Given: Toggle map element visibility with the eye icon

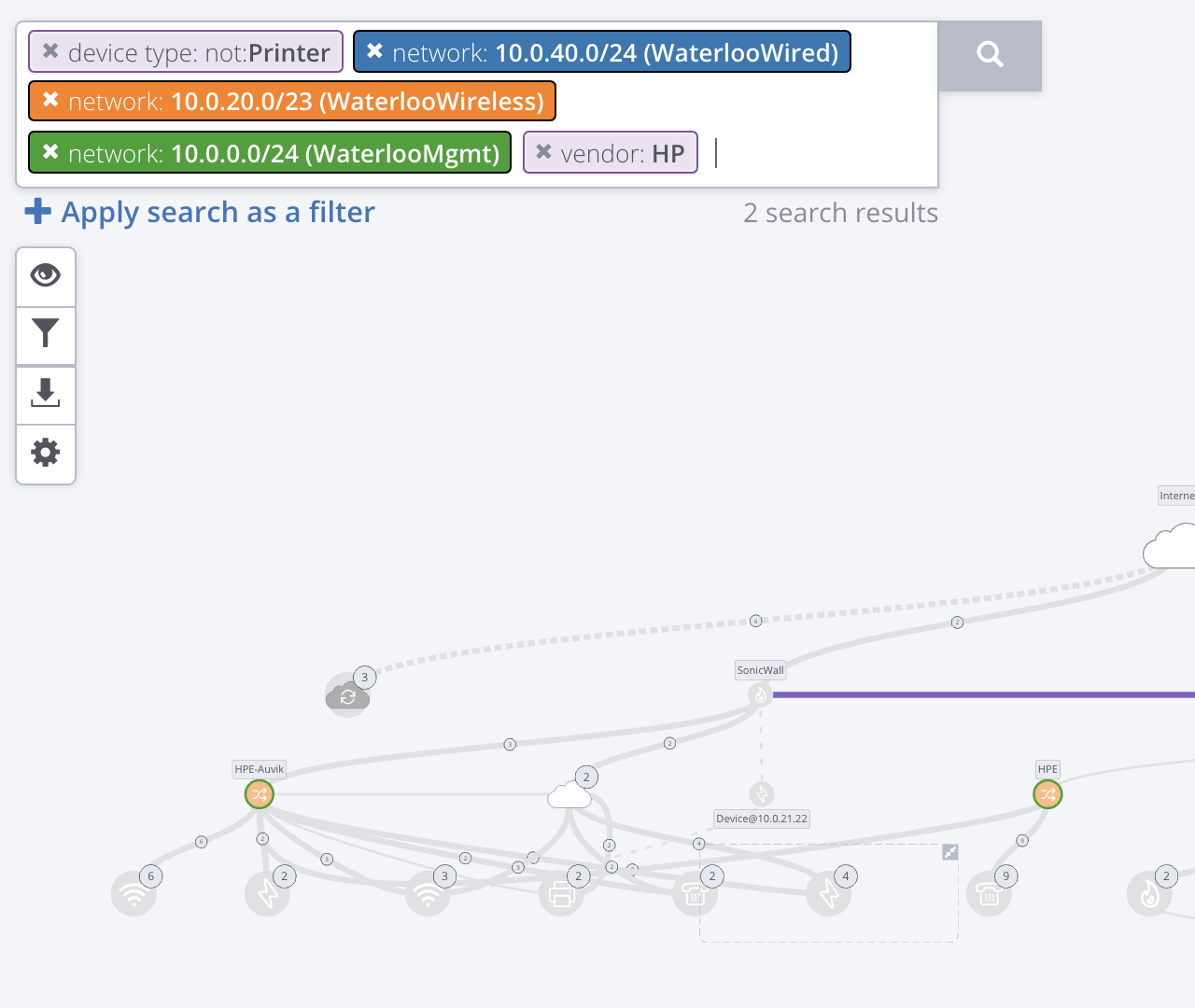Looking at the screenshot, I should [45, 276].
